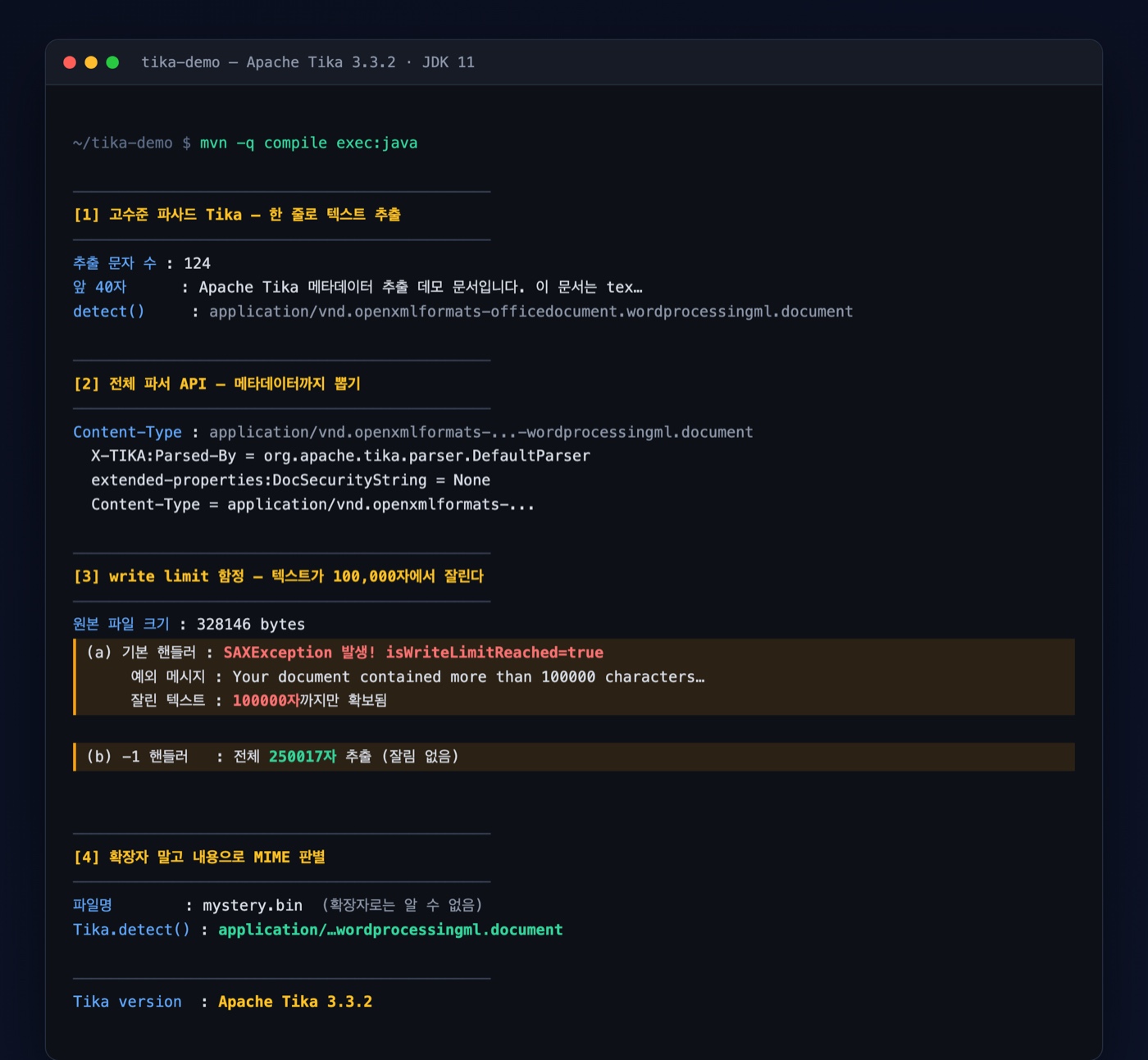1148x1060 pixels.
Task: Click the 'detect()' label in section [1]
Action: coord(108,312)
